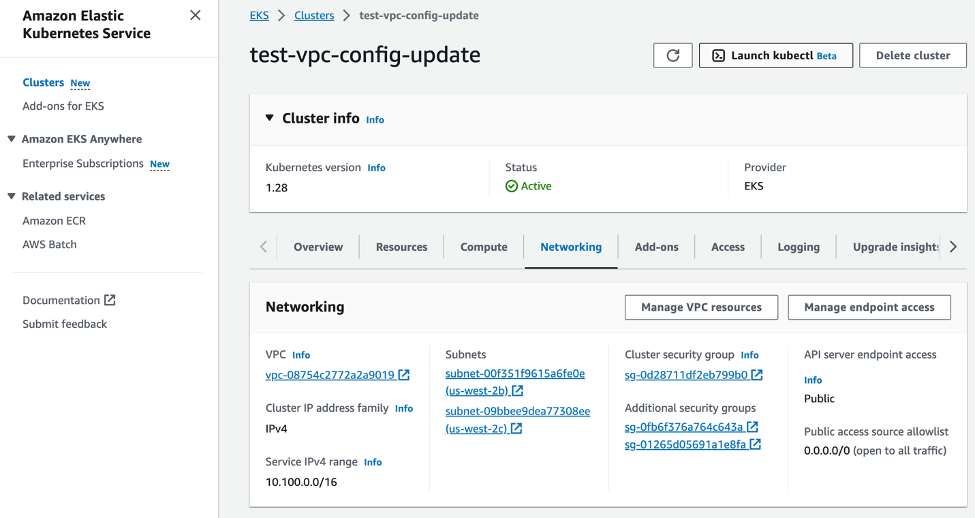977x518 pixels.
Task: Click external link icon next to us-west-2c
Action: [516, 429]
